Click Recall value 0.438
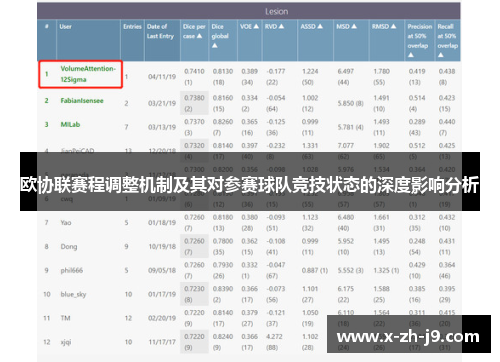Viewport: 500px width, 362px height. coord(447,71)
